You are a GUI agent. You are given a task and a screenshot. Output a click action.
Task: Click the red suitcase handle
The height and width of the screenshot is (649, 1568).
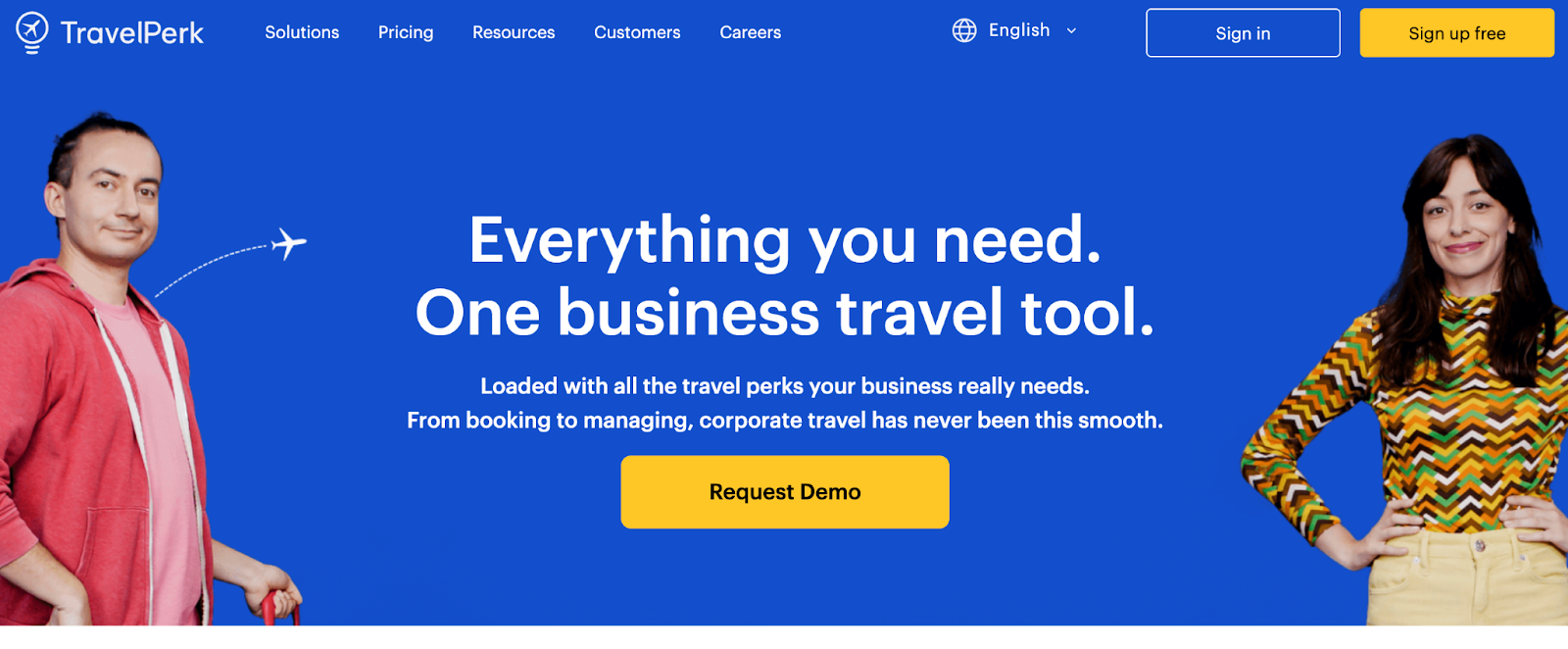pos(280,608)
